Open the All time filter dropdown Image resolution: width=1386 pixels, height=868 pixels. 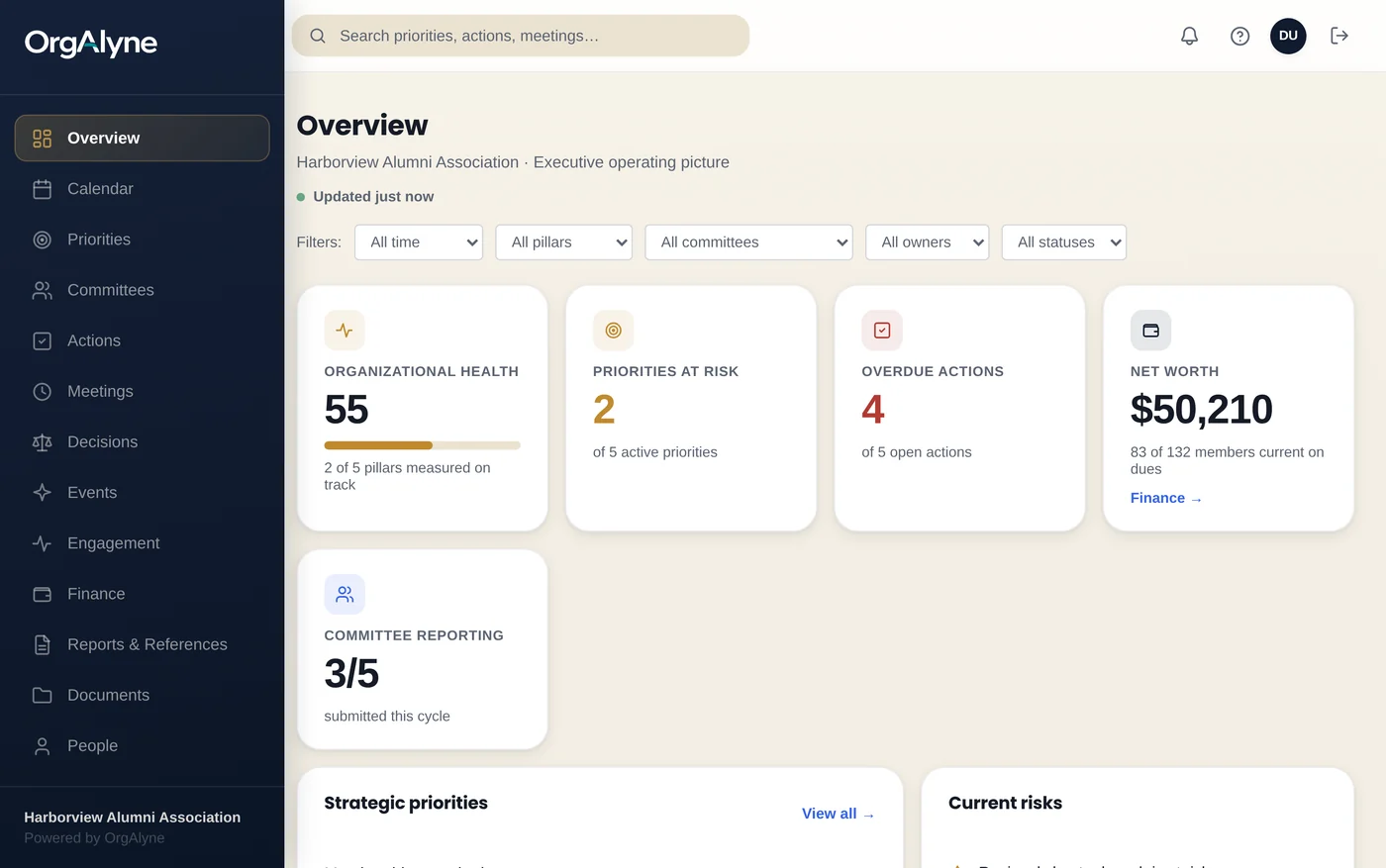(x=419, y=242)
